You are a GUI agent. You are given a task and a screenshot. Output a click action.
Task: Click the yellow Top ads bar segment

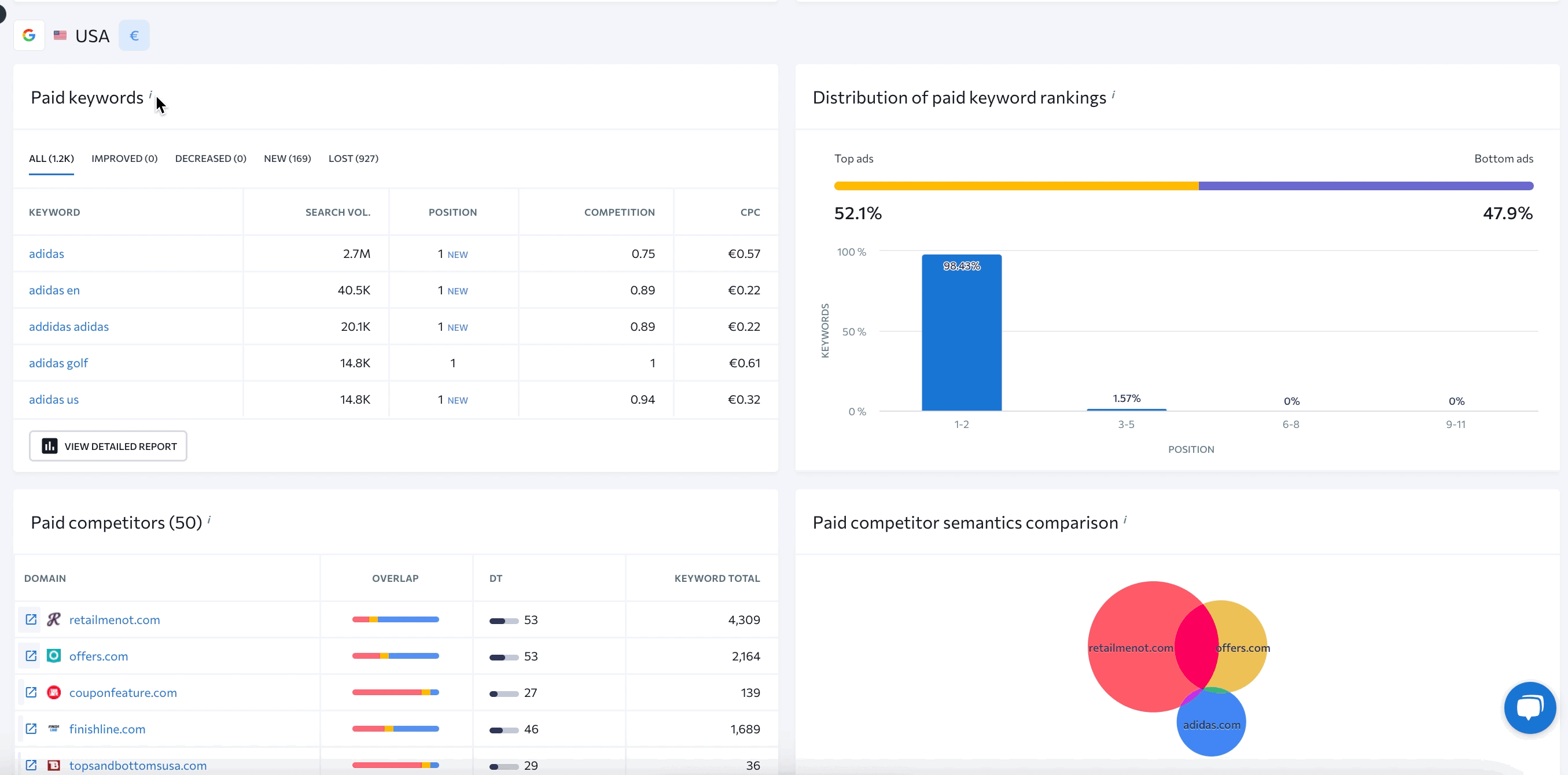pyautogui.click(x=1015, y=186)
